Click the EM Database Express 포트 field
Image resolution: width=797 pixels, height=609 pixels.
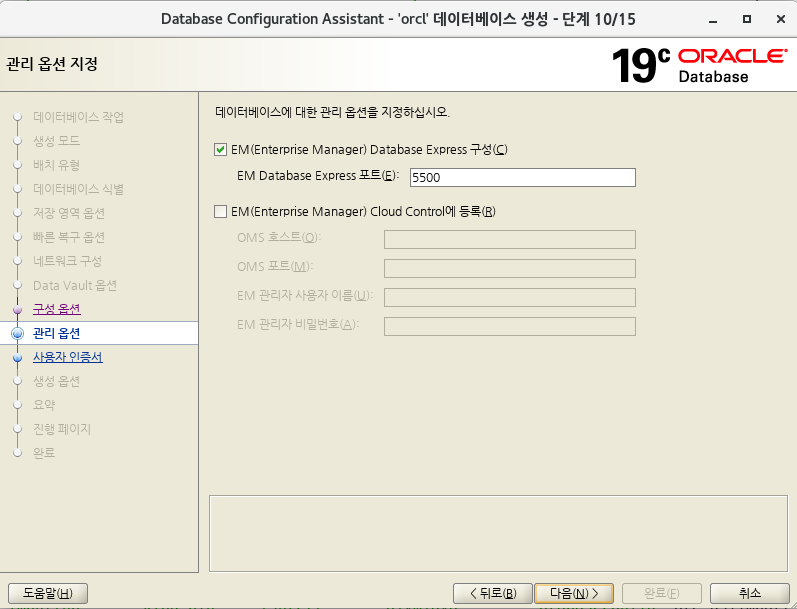(x=523, y=177)
